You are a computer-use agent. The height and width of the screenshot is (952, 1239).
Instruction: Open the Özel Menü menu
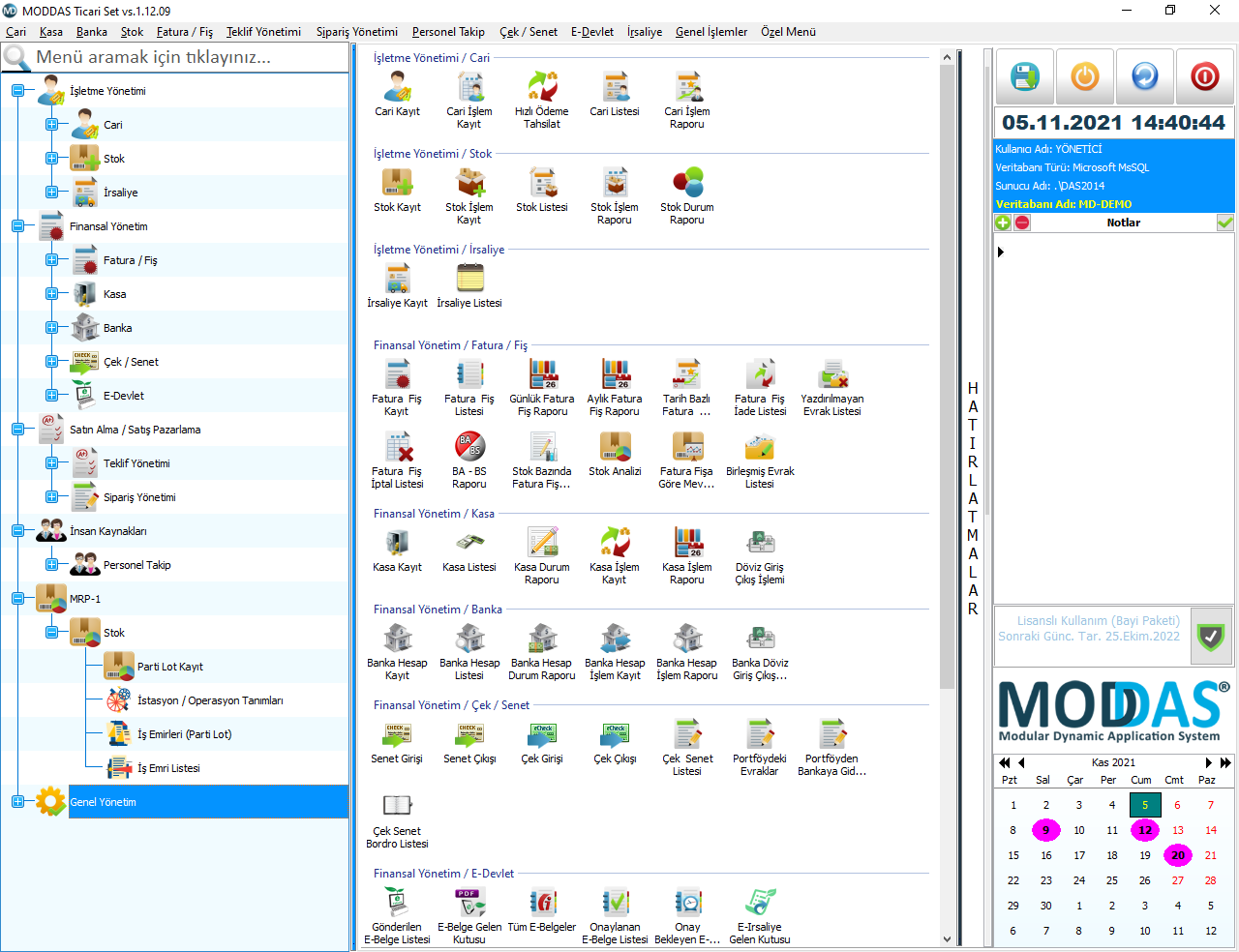click(x=788, y=32)
